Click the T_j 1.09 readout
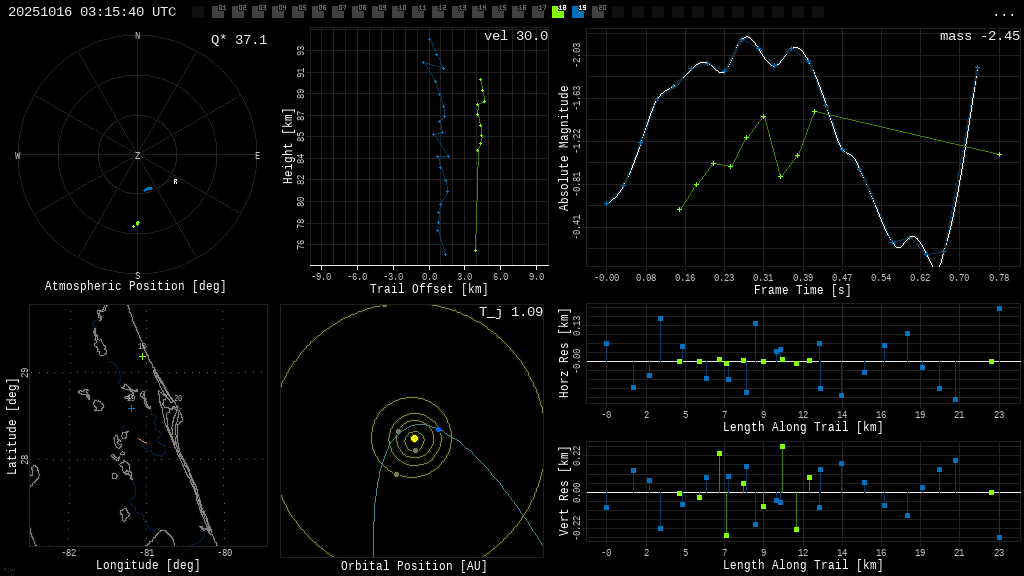1024x576 pixels. tap(510, 312)
